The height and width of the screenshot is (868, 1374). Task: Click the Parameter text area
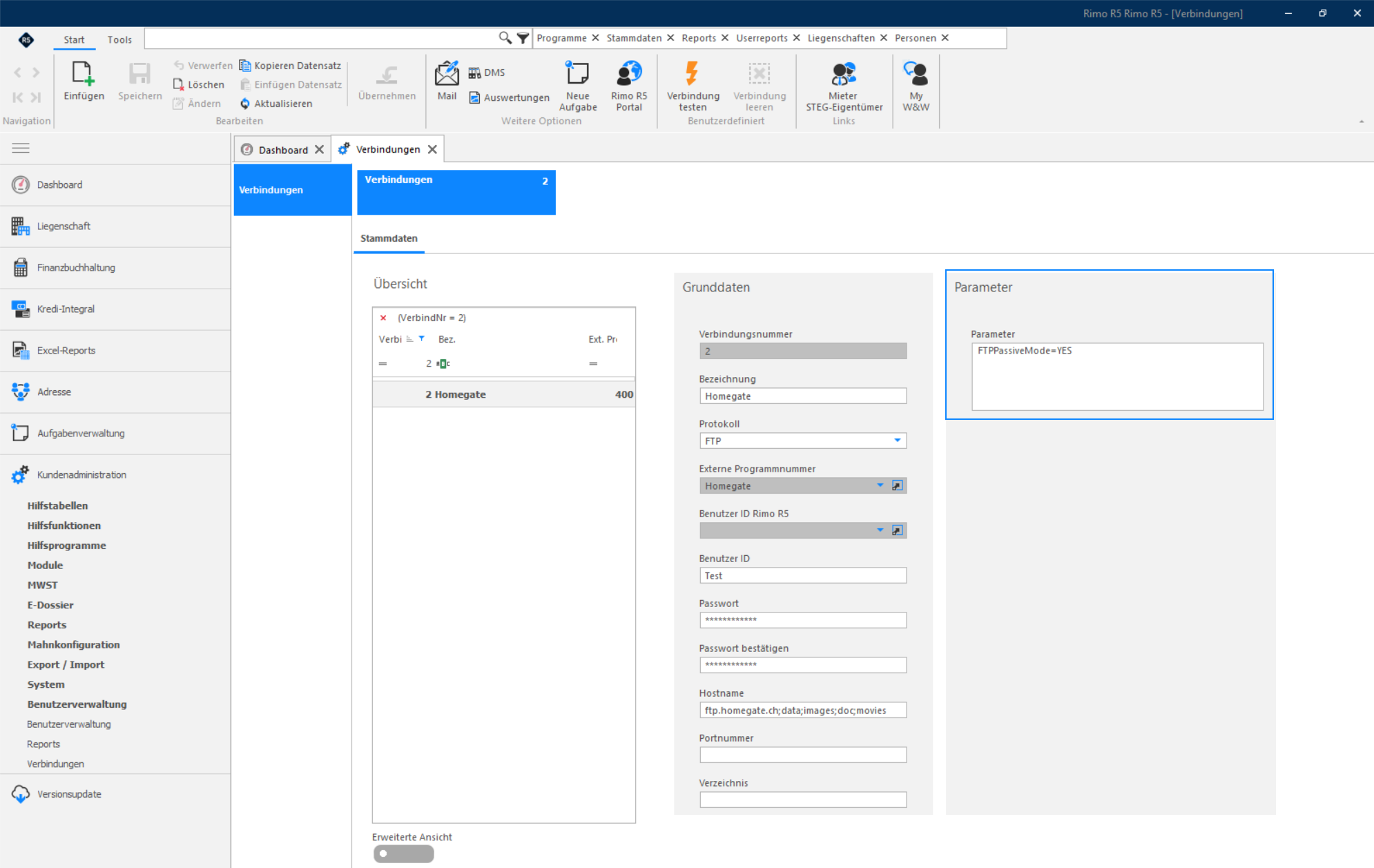click(1117, 376)
